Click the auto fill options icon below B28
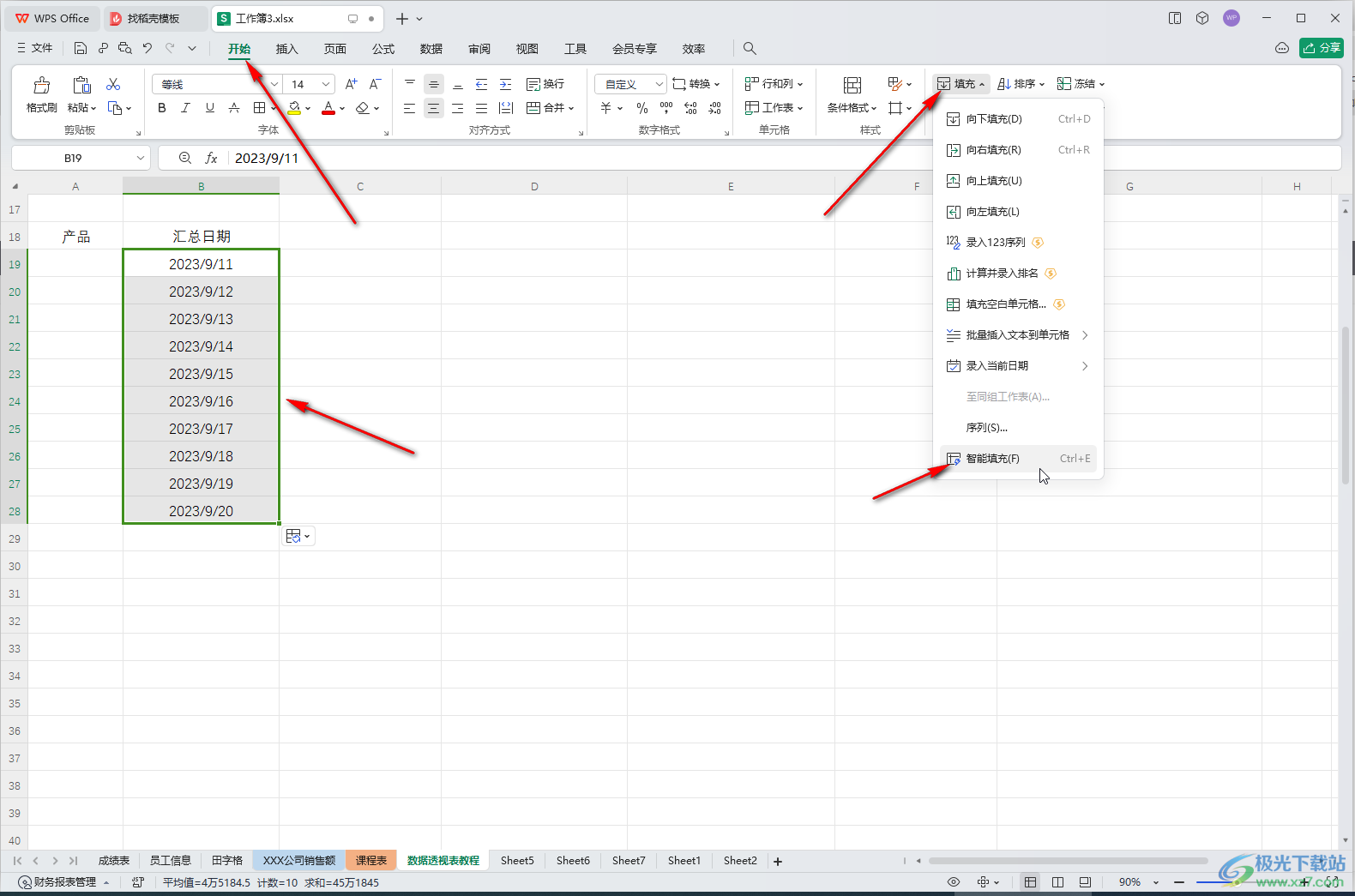1355x896 pixels. click(298, 536)
